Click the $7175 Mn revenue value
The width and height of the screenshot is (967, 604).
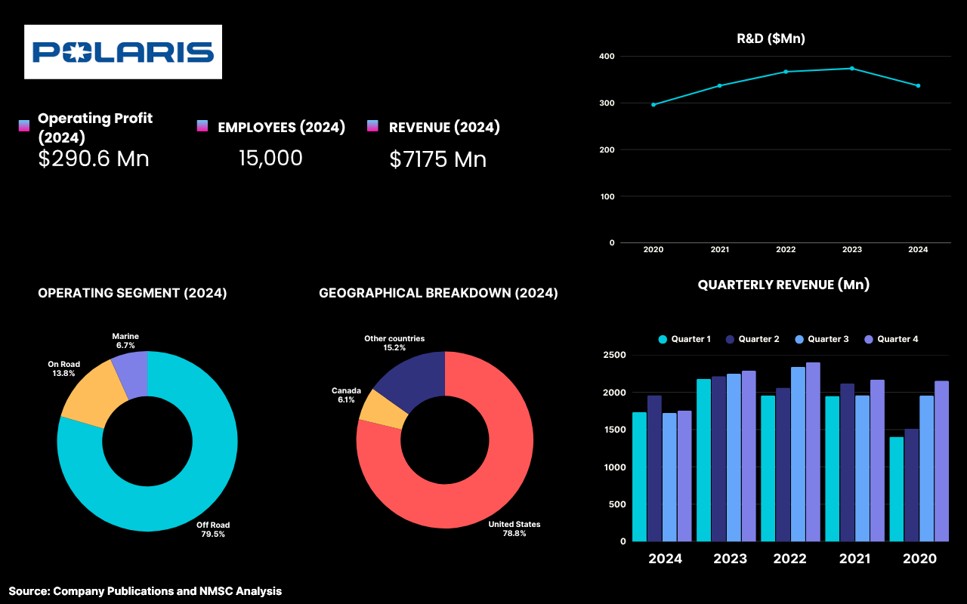pyautogui.click(x=437, y=159)
